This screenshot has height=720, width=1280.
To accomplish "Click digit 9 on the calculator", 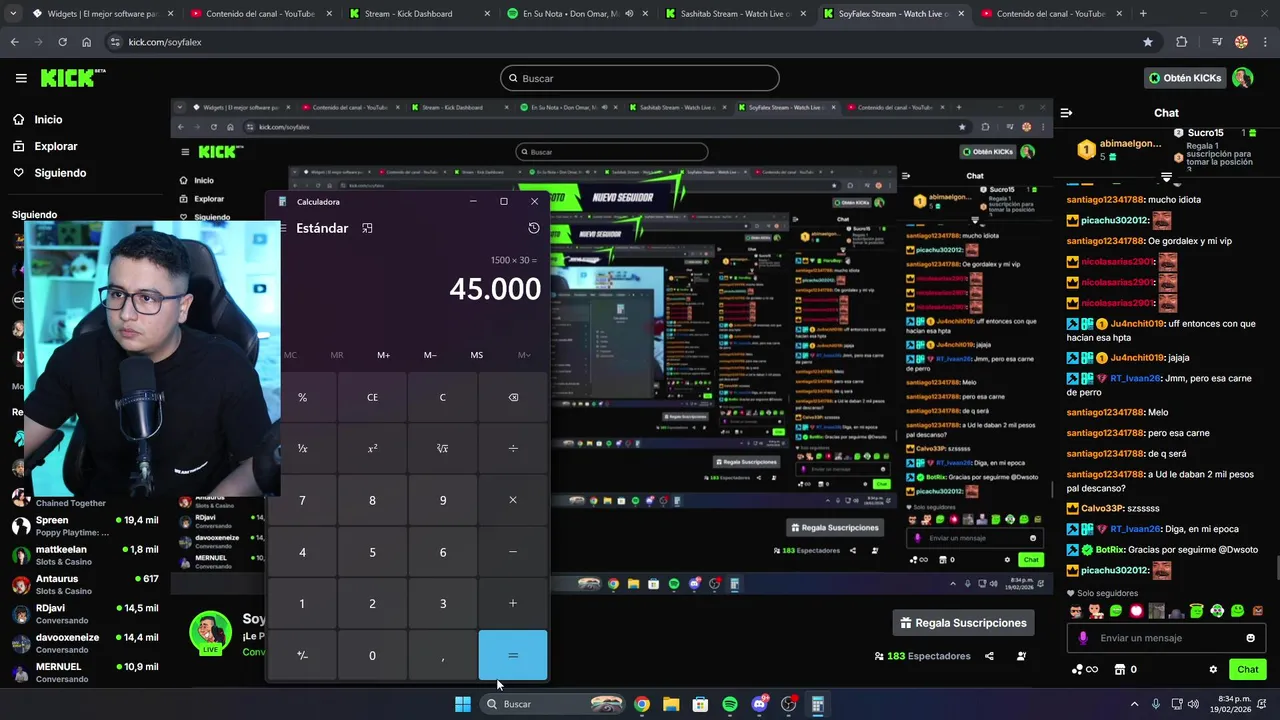I will tap(443, 500).
